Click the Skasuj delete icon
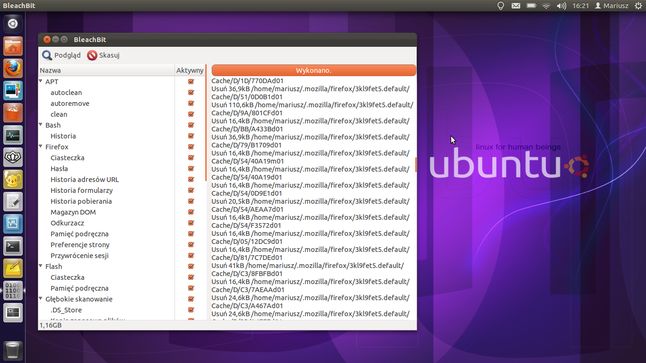This screenshot has height=363, width=646. (x=92, y=55)
